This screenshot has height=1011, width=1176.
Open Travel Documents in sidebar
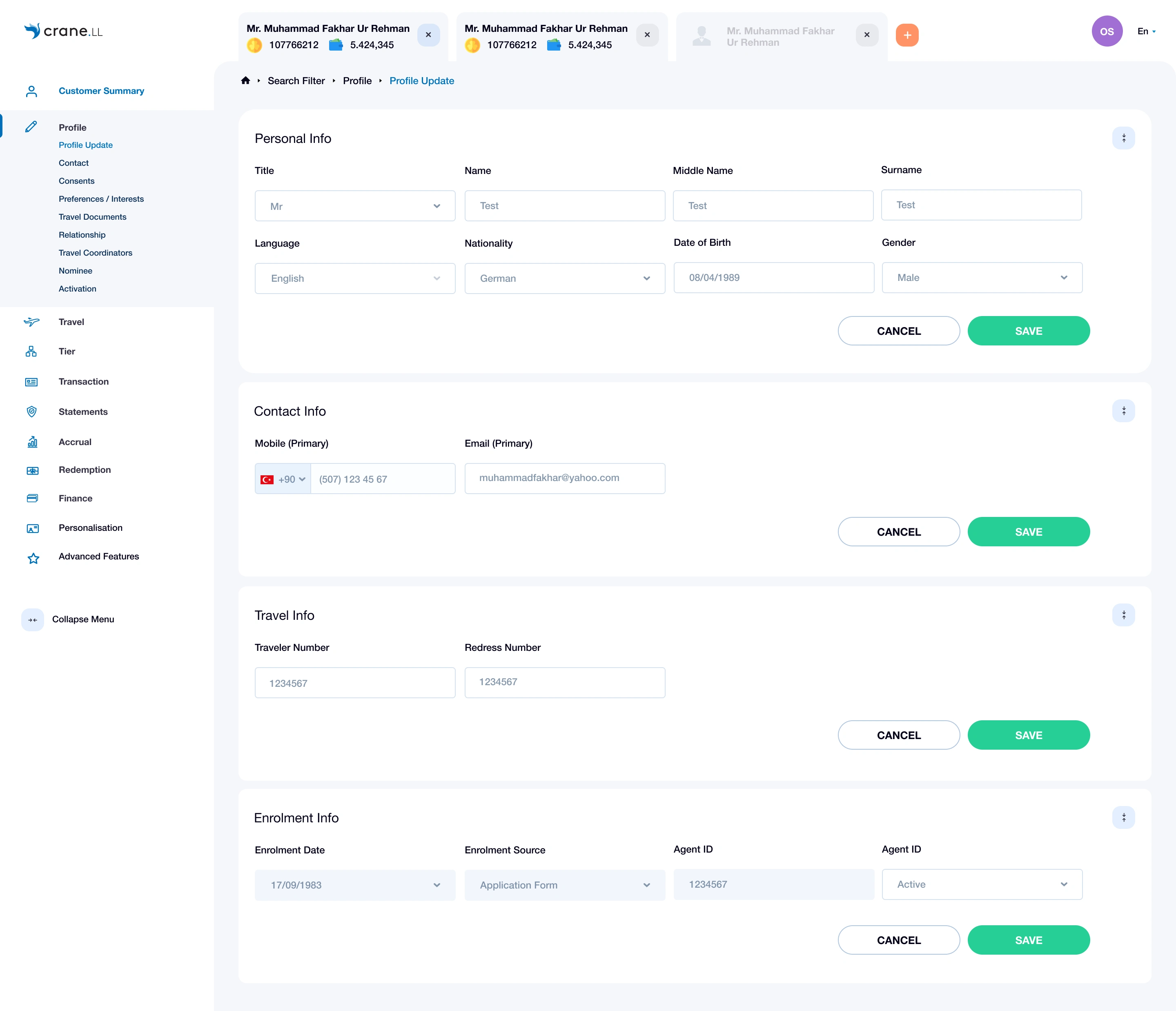click(93, 217)
